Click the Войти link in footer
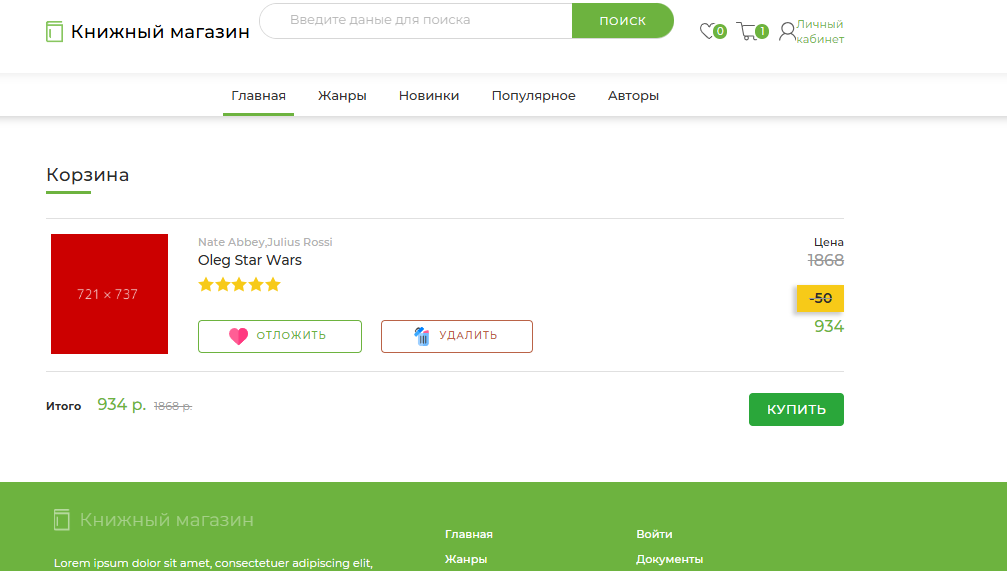Image resolution: width=1007 pixels, height=571 pixels. pyautogui.click(x=654, y=534)
